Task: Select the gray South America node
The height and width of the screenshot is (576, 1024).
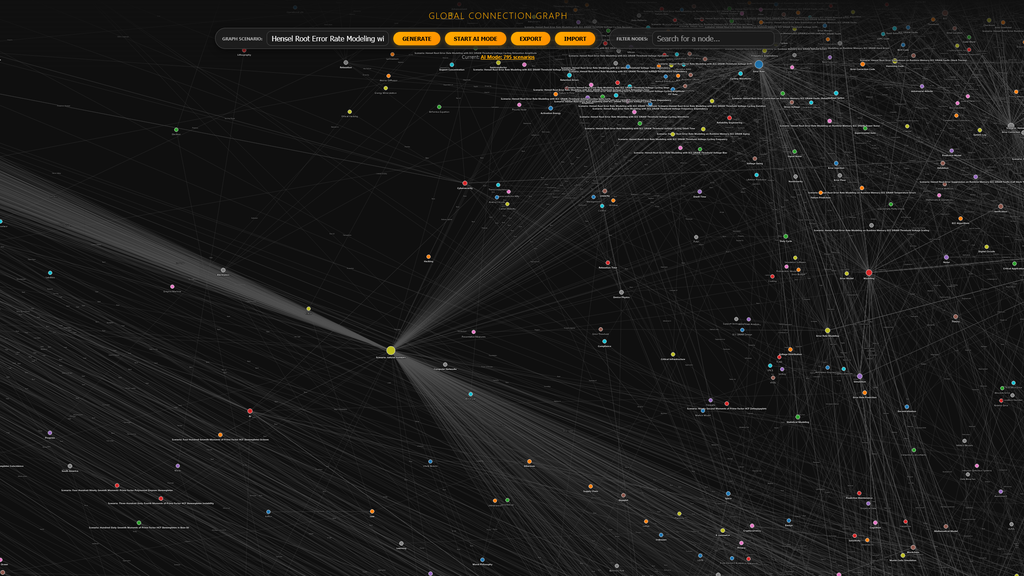Action: point(70,466)
